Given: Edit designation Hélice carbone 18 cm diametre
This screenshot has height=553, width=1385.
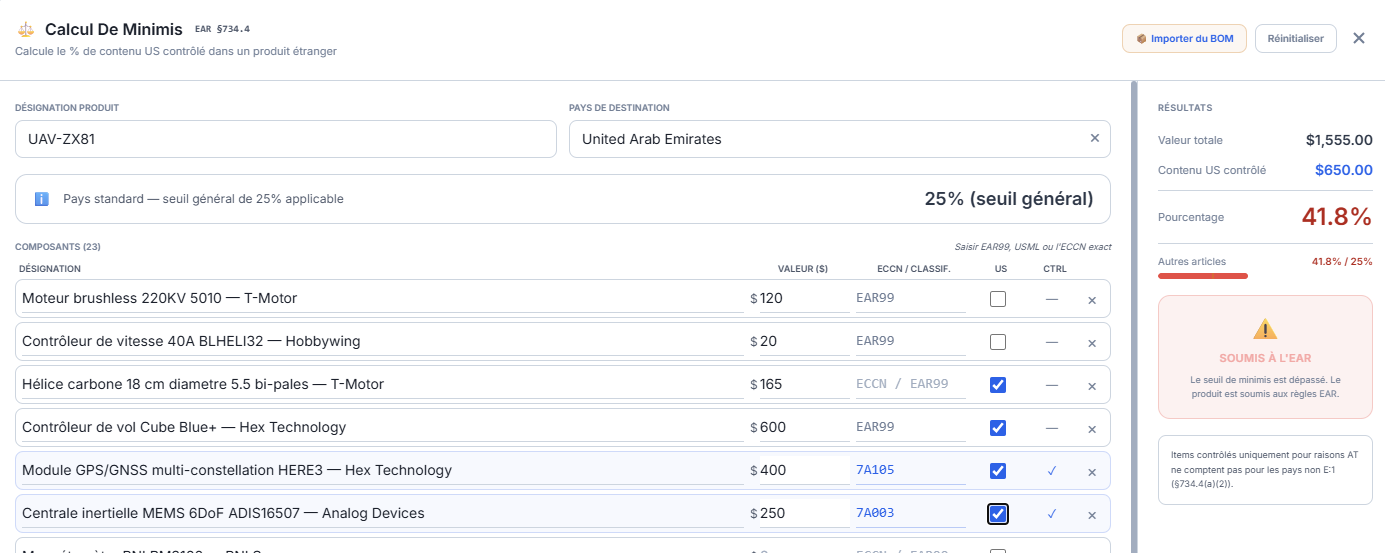Looking at the screenshot, I should coord(381,384).
